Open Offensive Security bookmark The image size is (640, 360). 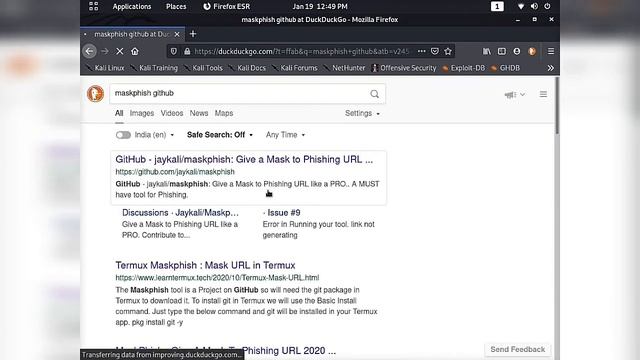click(x=404, y=68)
